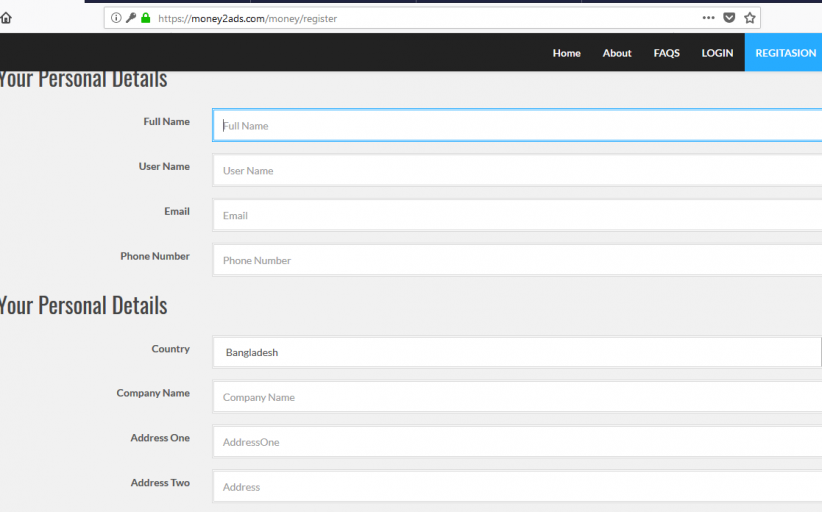The height and width of the screenshot is (512, 822).
Task: Click the Company Name field
Action: pos(517,397)
